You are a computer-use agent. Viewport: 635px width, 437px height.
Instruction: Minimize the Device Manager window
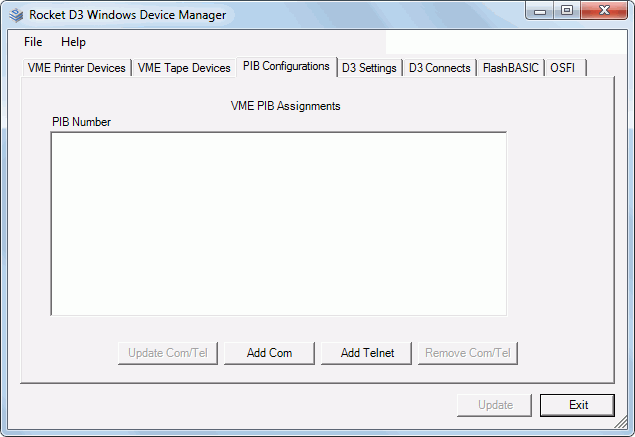coord(539,11)
